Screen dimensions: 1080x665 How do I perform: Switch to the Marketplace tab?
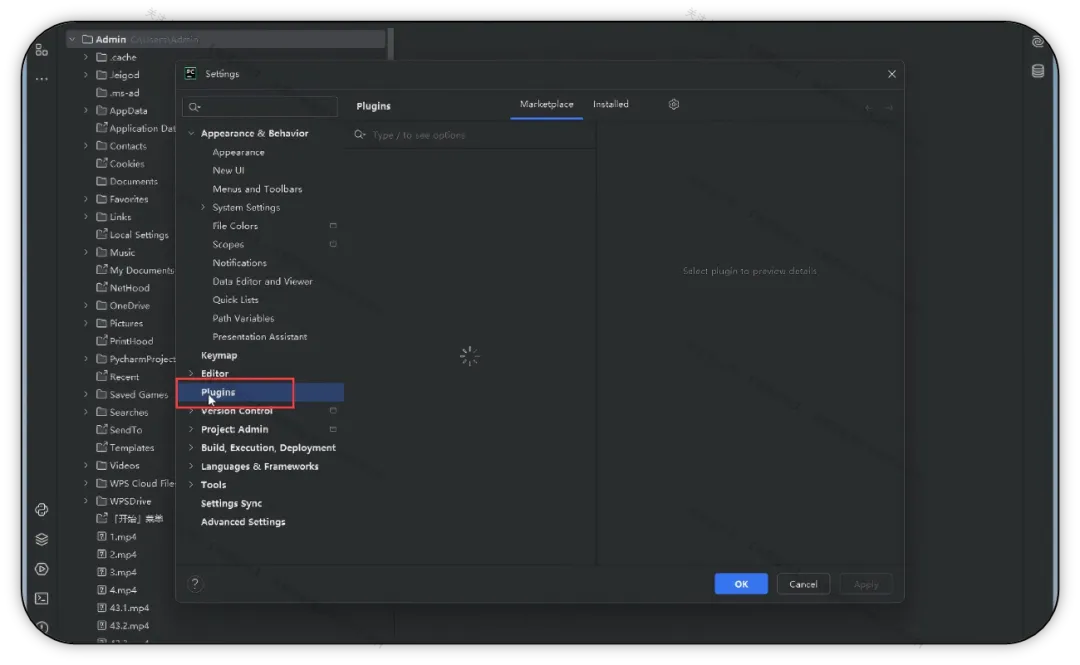546,105
